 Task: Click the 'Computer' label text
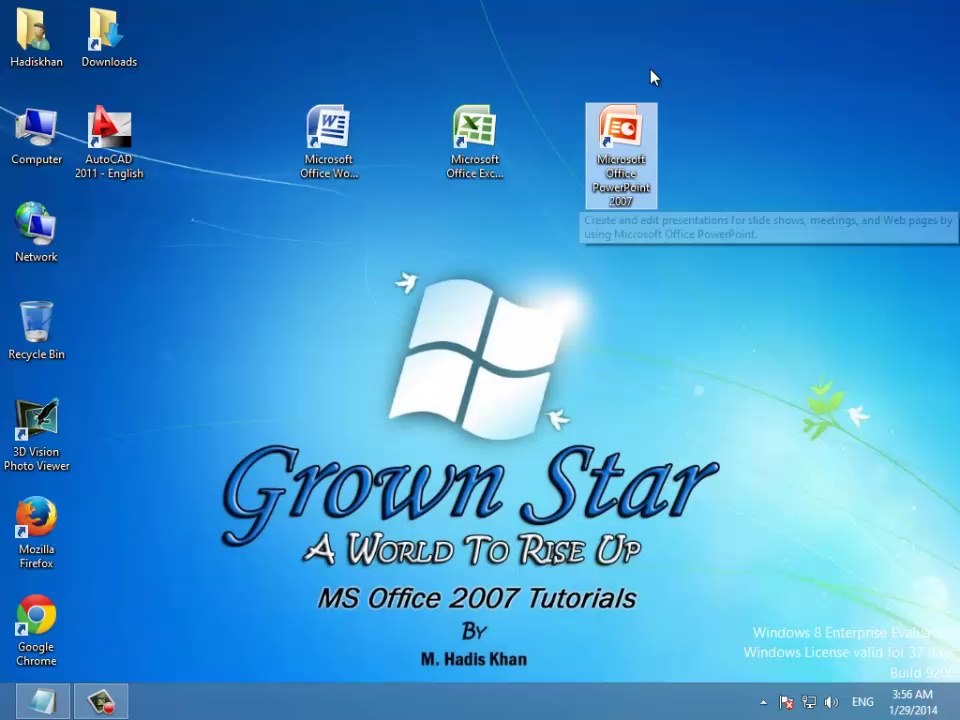(x=36, y=159)
